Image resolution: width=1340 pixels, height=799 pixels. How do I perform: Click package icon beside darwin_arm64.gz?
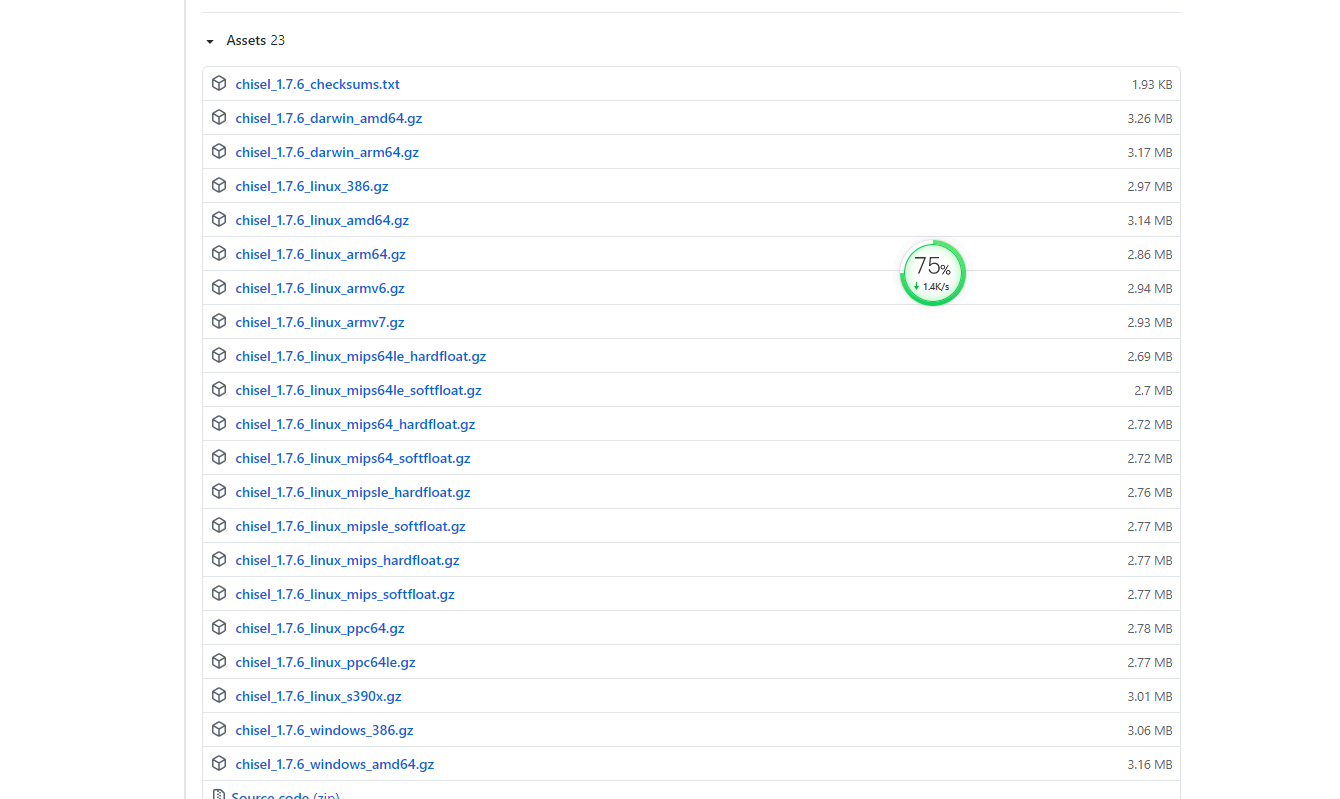[219, 152]
